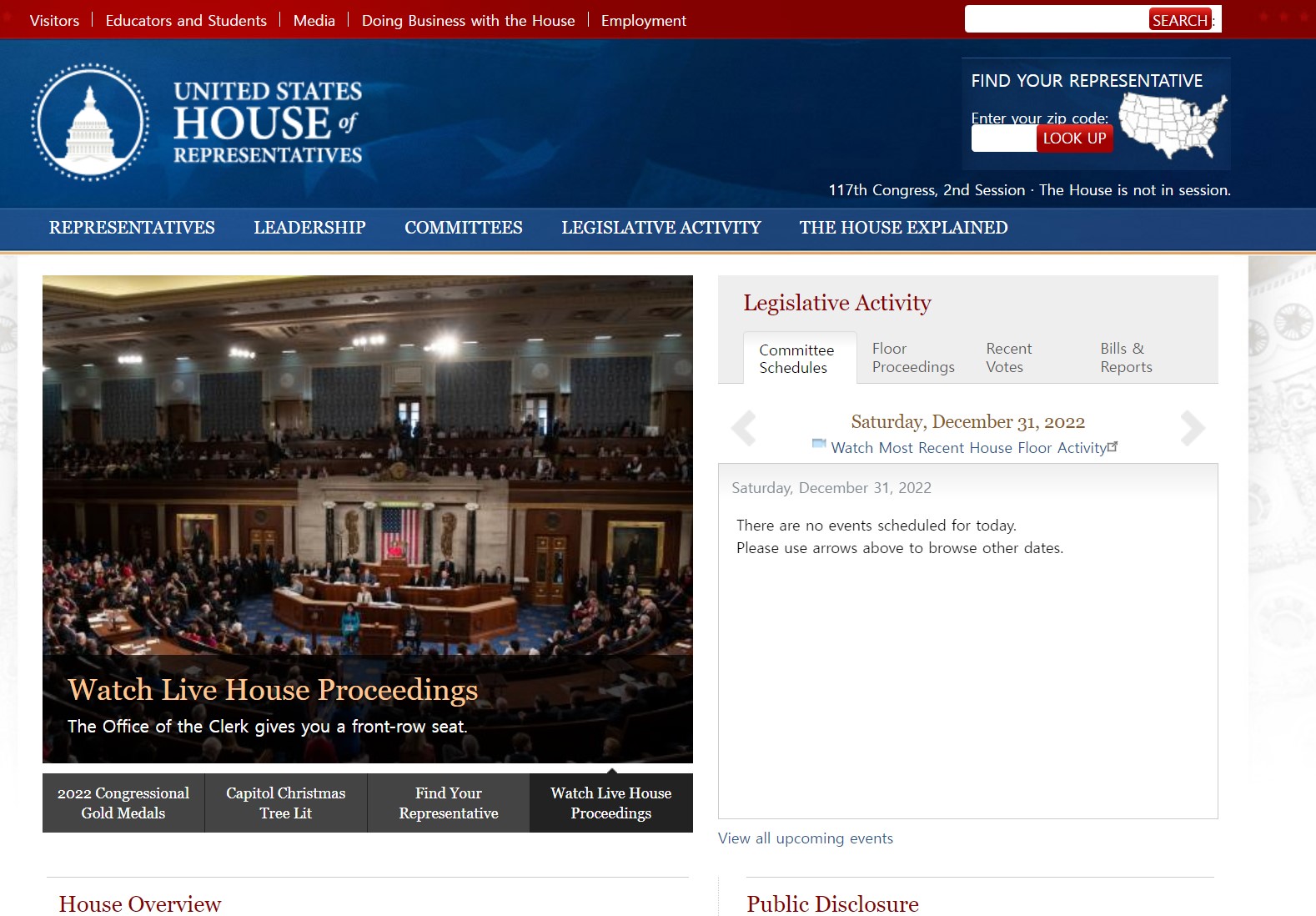The width and height of the screenshot is (1316, 916).
Task: Click United States House of Representatives title
Action: (268, 123)
